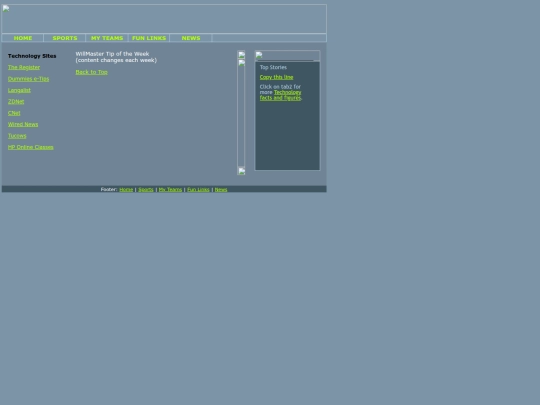Click the scroll-down arrow image icon

(241, 171)
